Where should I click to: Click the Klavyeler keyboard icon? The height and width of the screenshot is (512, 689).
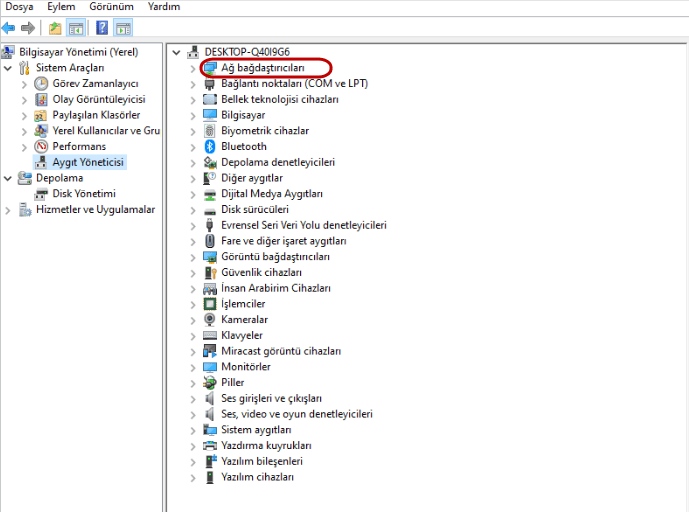(210, 335)
